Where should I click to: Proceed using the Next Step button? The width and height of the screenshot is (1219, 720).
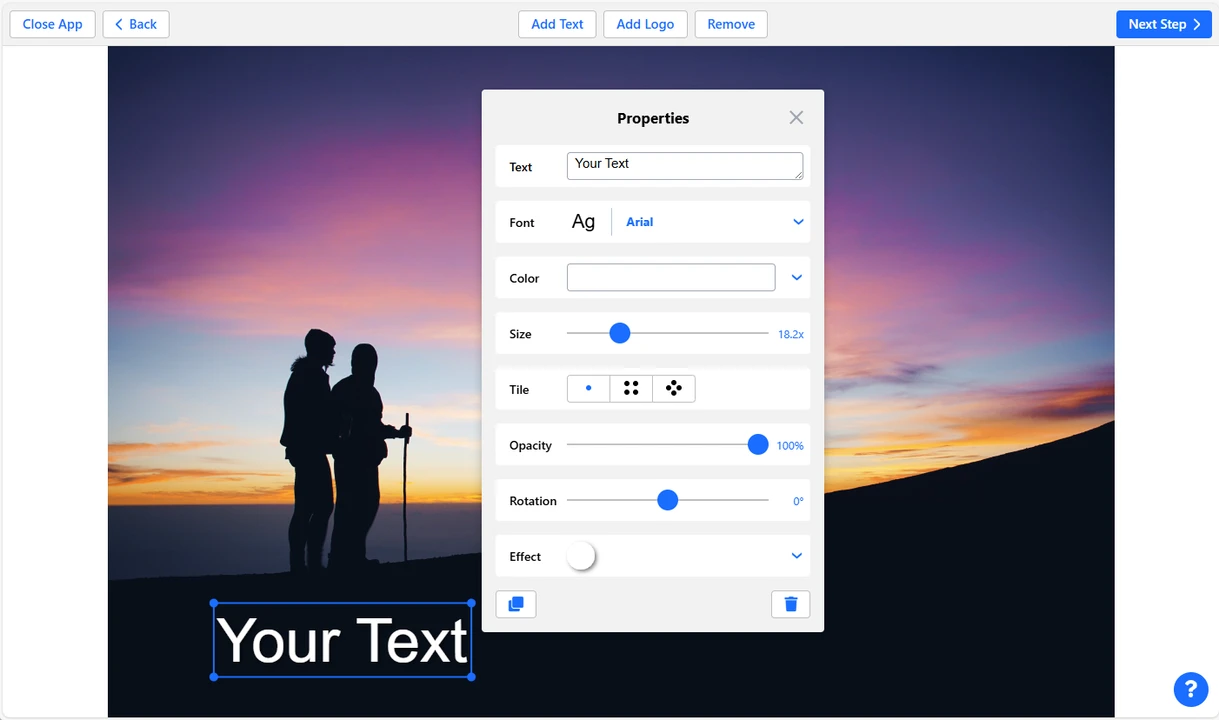(x=1163, y=24)
